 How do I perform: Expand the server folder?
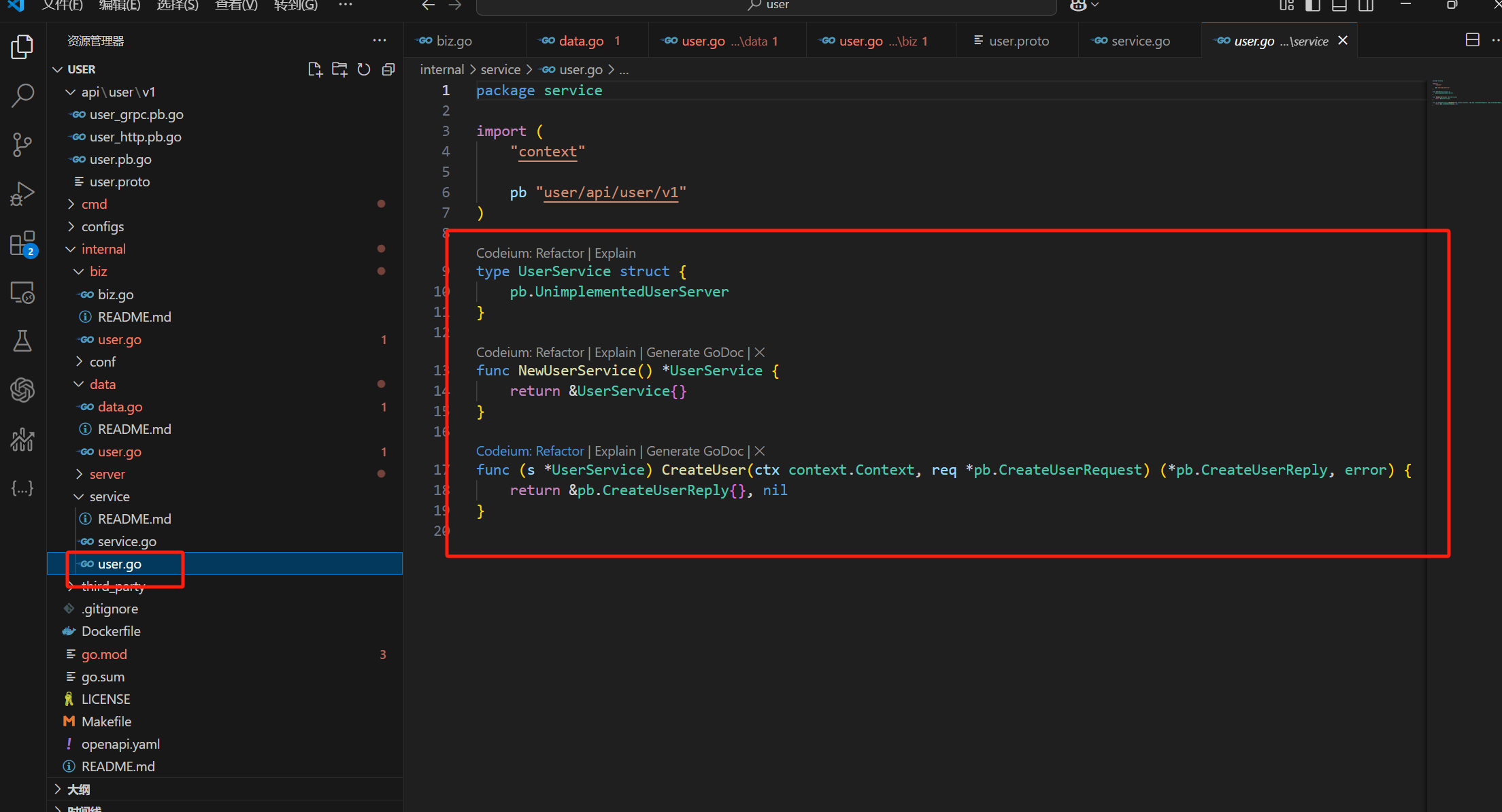79,474
